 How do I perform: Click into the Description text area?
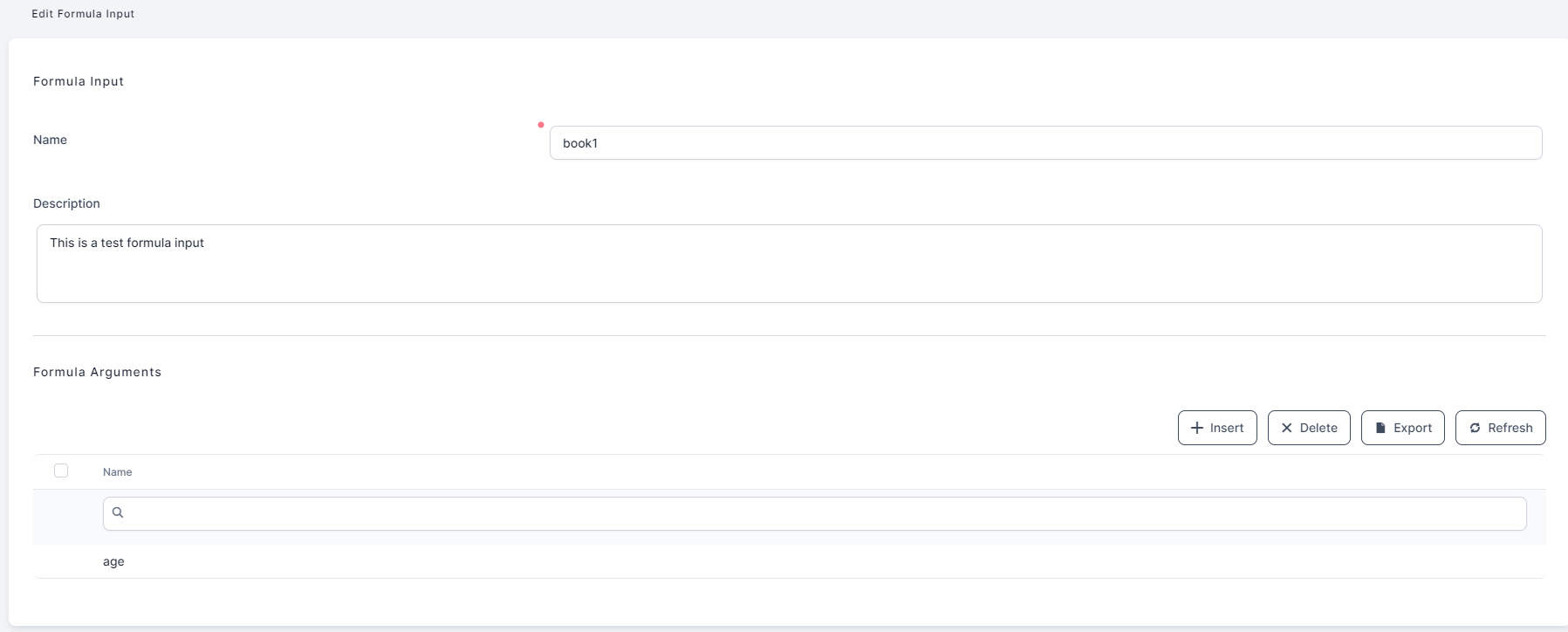coord(789,264)
